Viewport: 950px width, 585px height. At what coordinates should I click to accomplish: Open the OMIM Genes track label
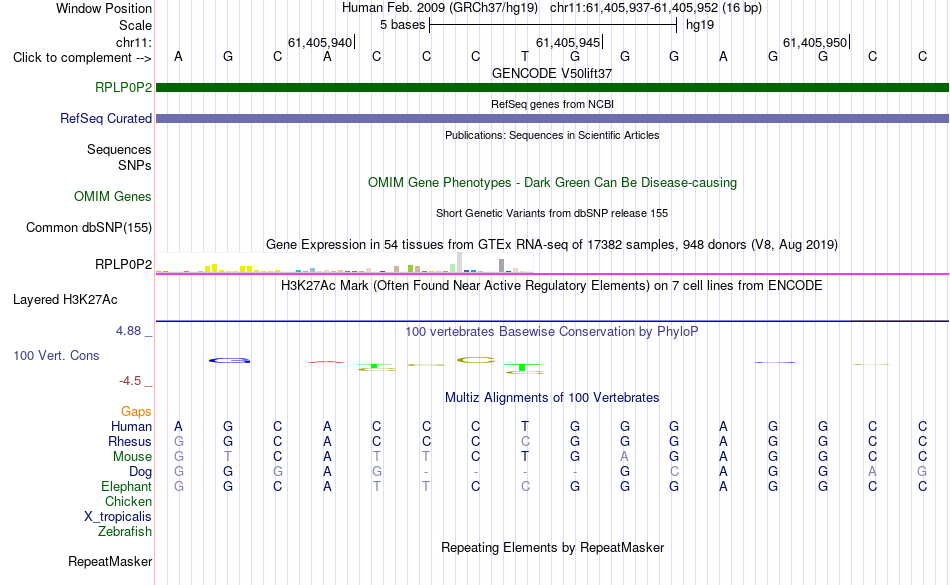click(112, 196)
